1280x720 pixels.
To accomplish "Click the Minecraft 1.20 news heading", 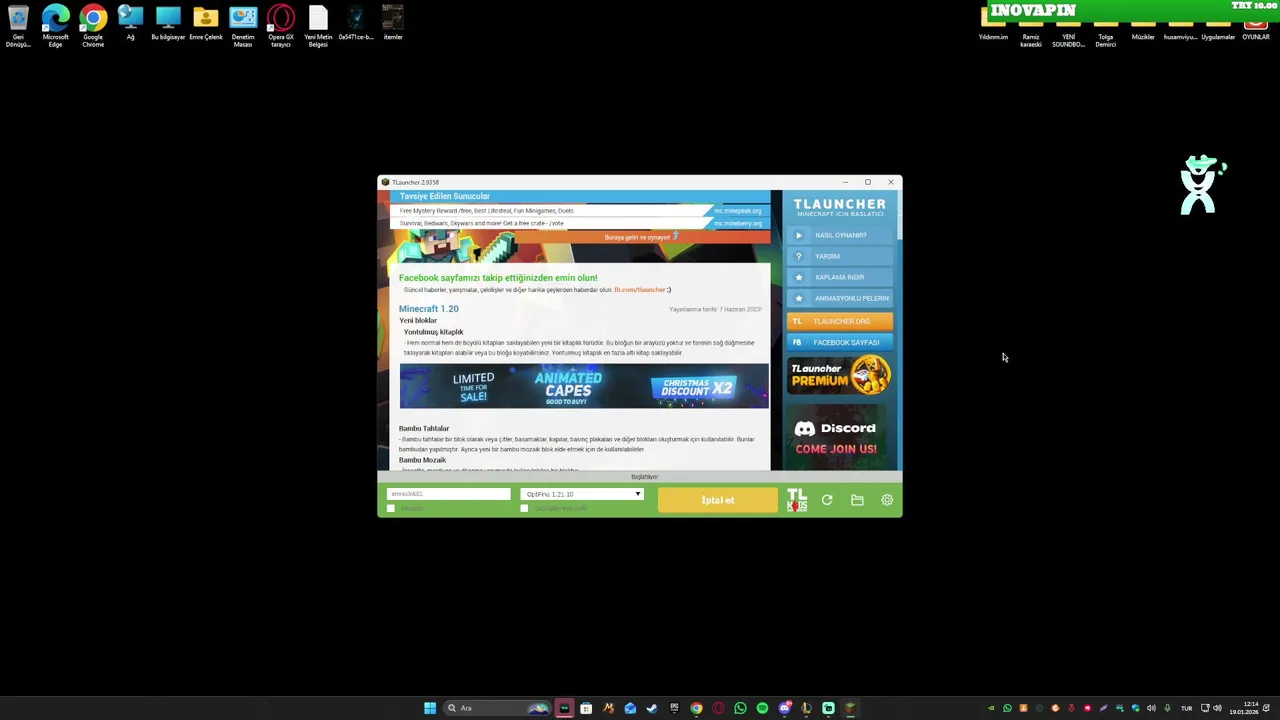I will click(428, 309).
